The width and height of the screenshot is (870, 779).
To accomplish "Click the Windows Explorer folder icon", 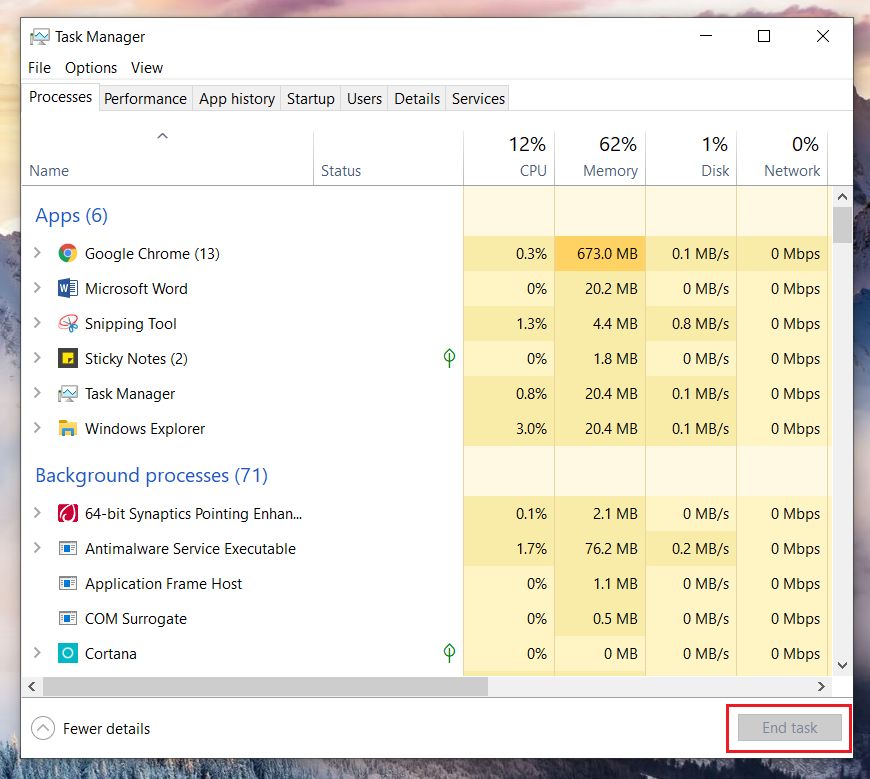I will click(x=68, y=428).
